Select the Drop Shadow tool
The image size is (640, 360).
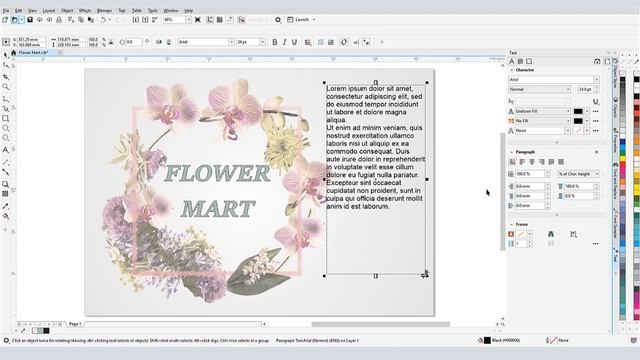coord(6,184)
